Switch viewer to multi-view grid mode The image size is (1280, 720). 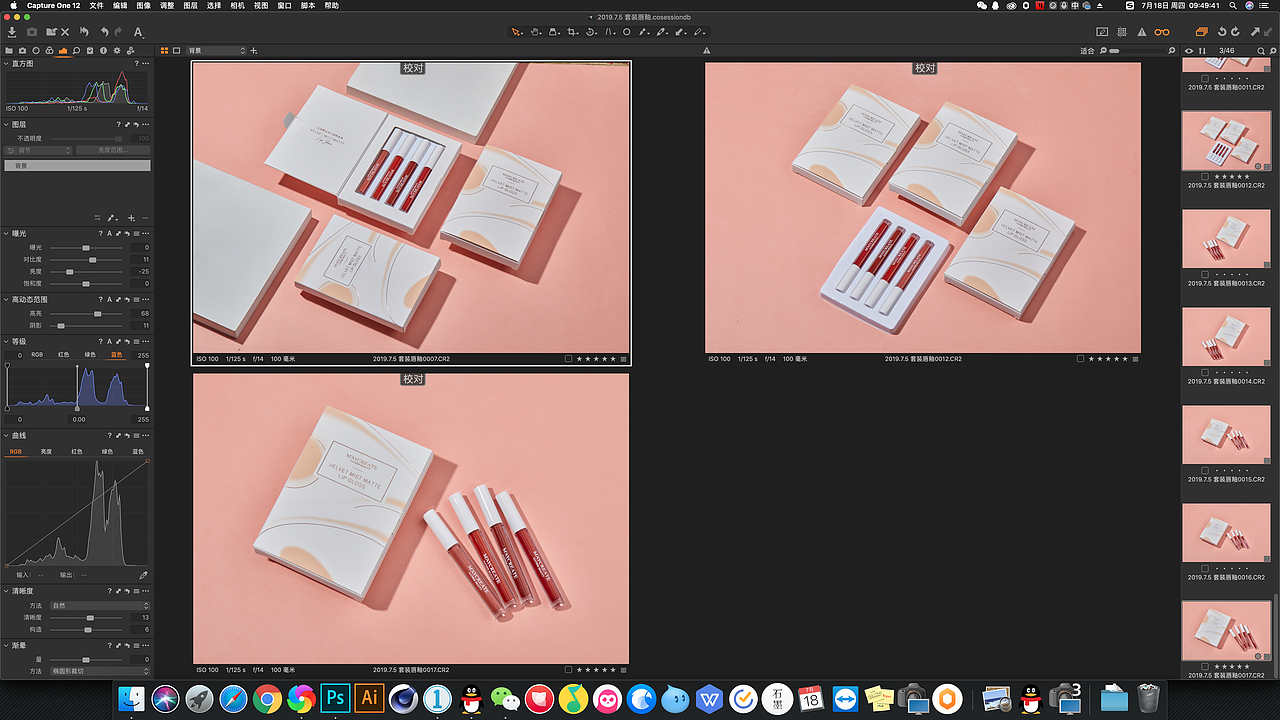pos(165,50)
